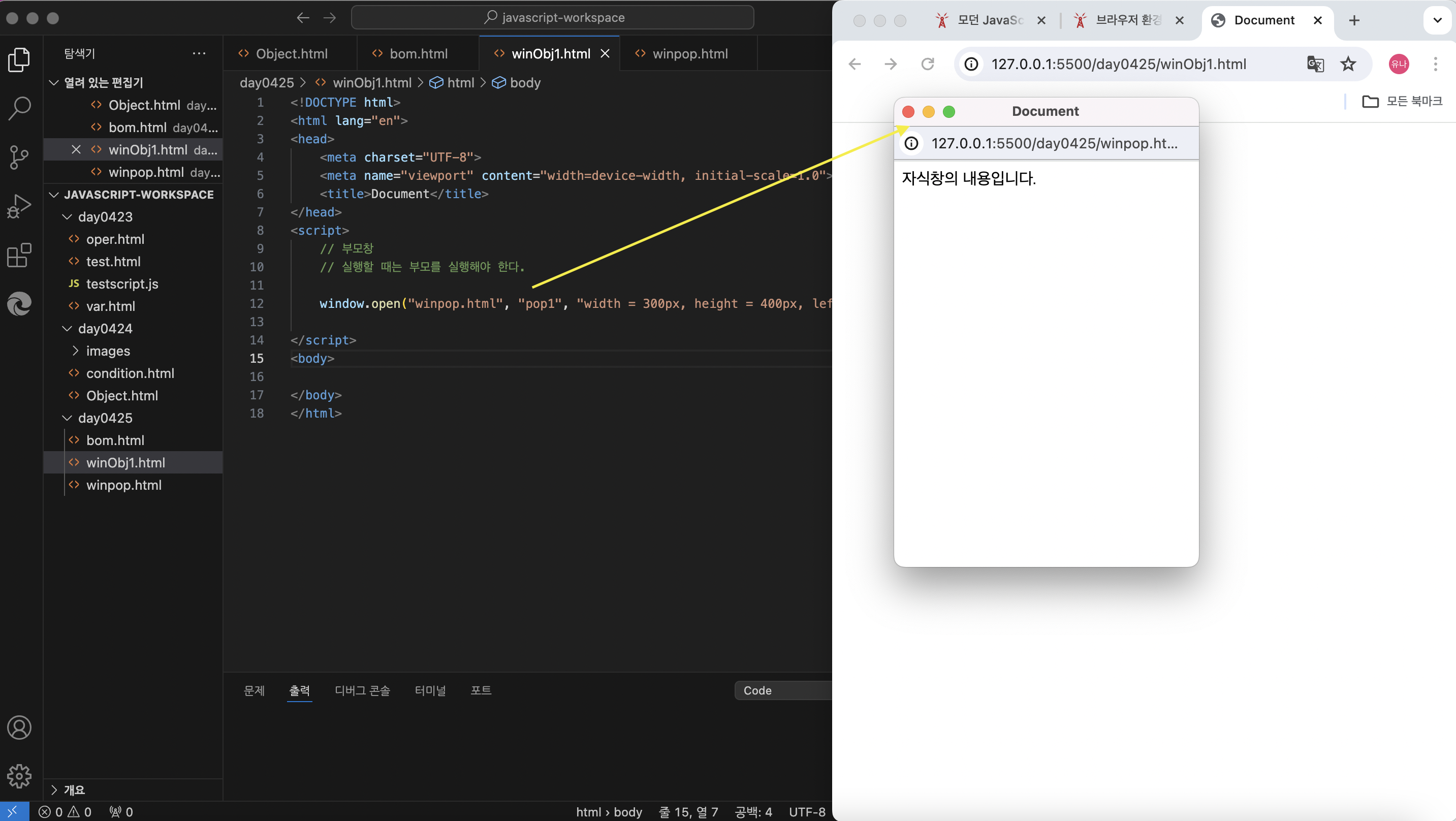Open the Source Control view
1456x821 pixels.
19,156
